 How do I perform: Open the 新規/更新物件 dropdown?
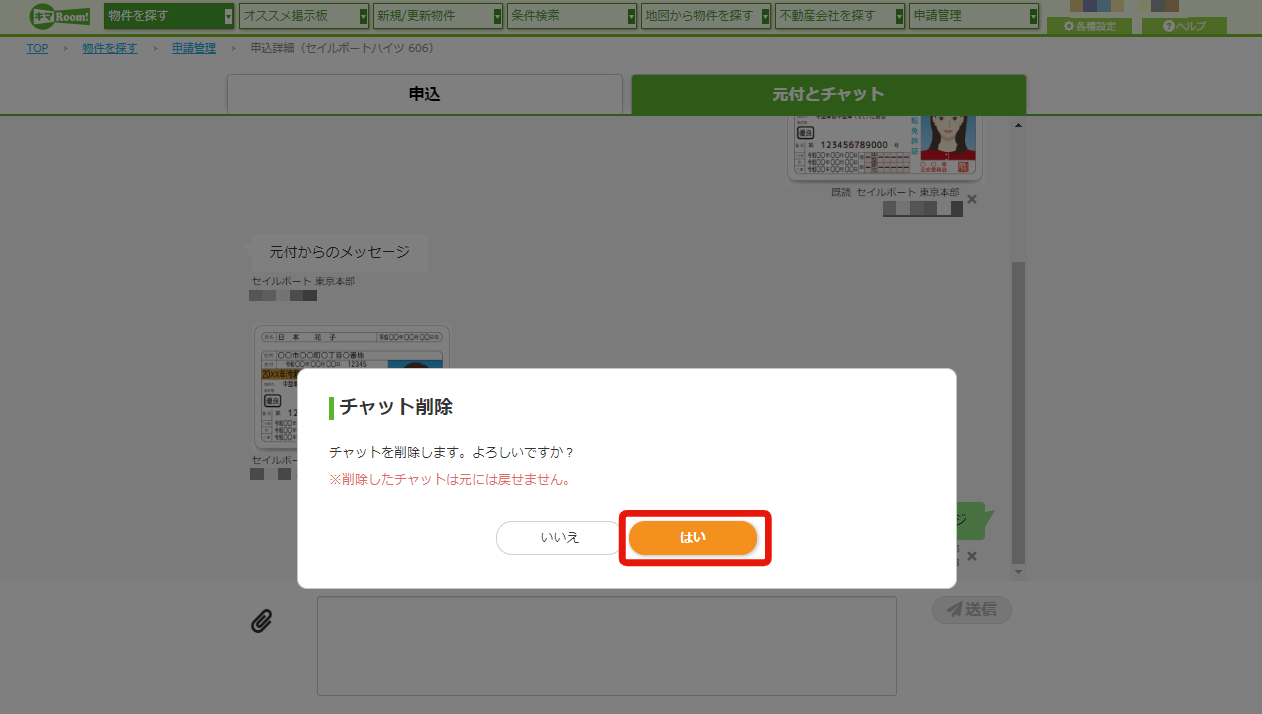[438, 16]
